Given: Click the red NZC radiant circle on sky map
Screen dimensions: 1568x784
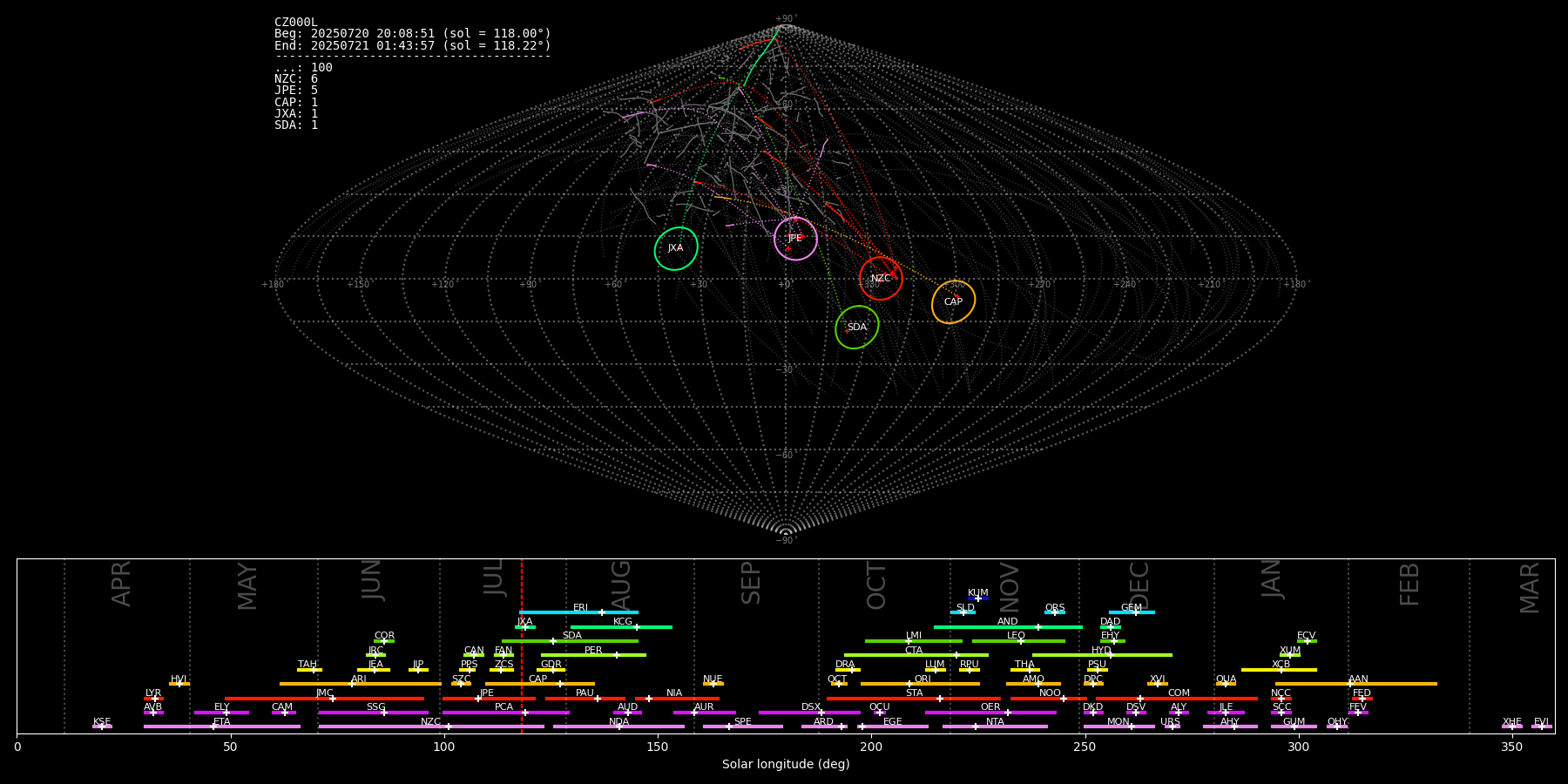Looking at the screenshot, I should click(x=881, y=279).
